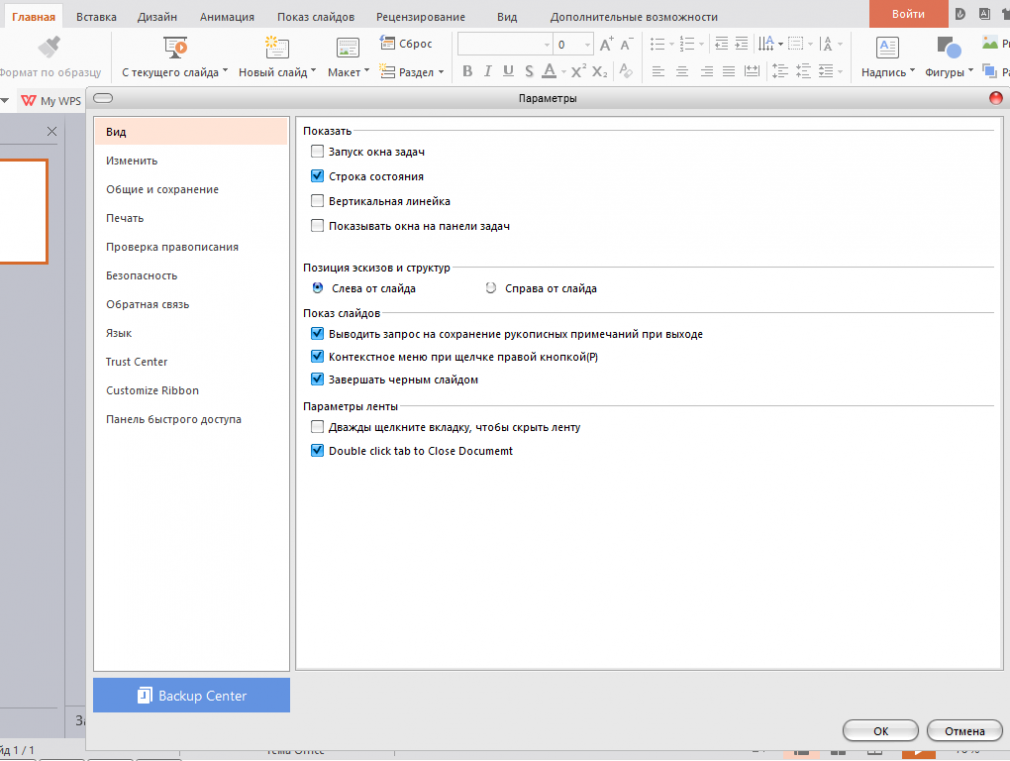
Task: Click the 'Макет' layout icon
Action: tap(348, 48)
